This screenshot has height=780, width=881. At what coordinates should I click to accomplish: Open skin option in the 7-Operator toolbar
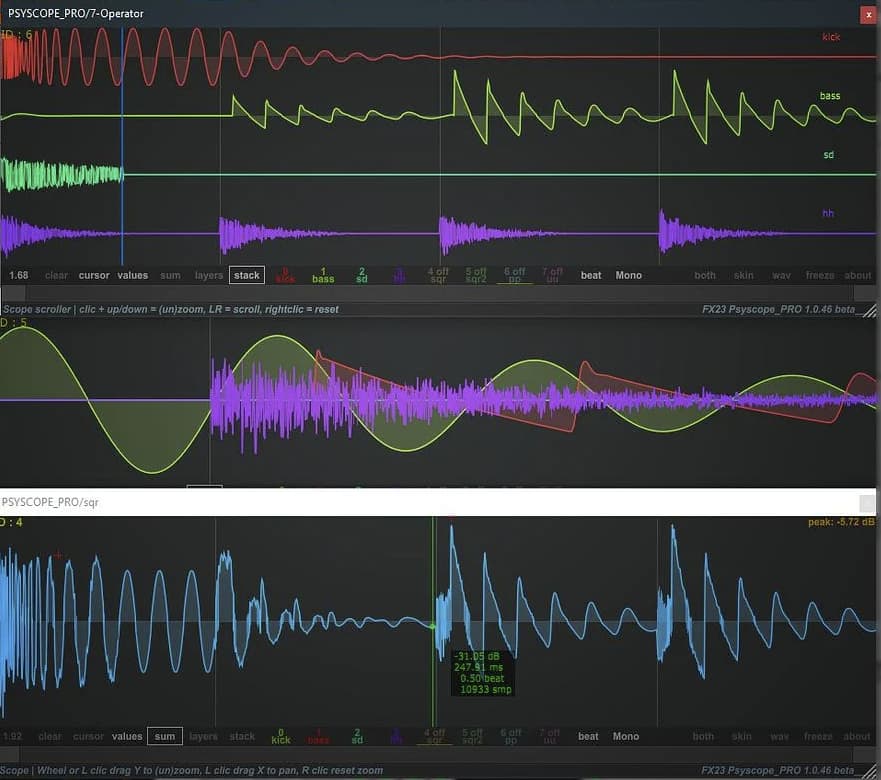(x=743, y=275)
